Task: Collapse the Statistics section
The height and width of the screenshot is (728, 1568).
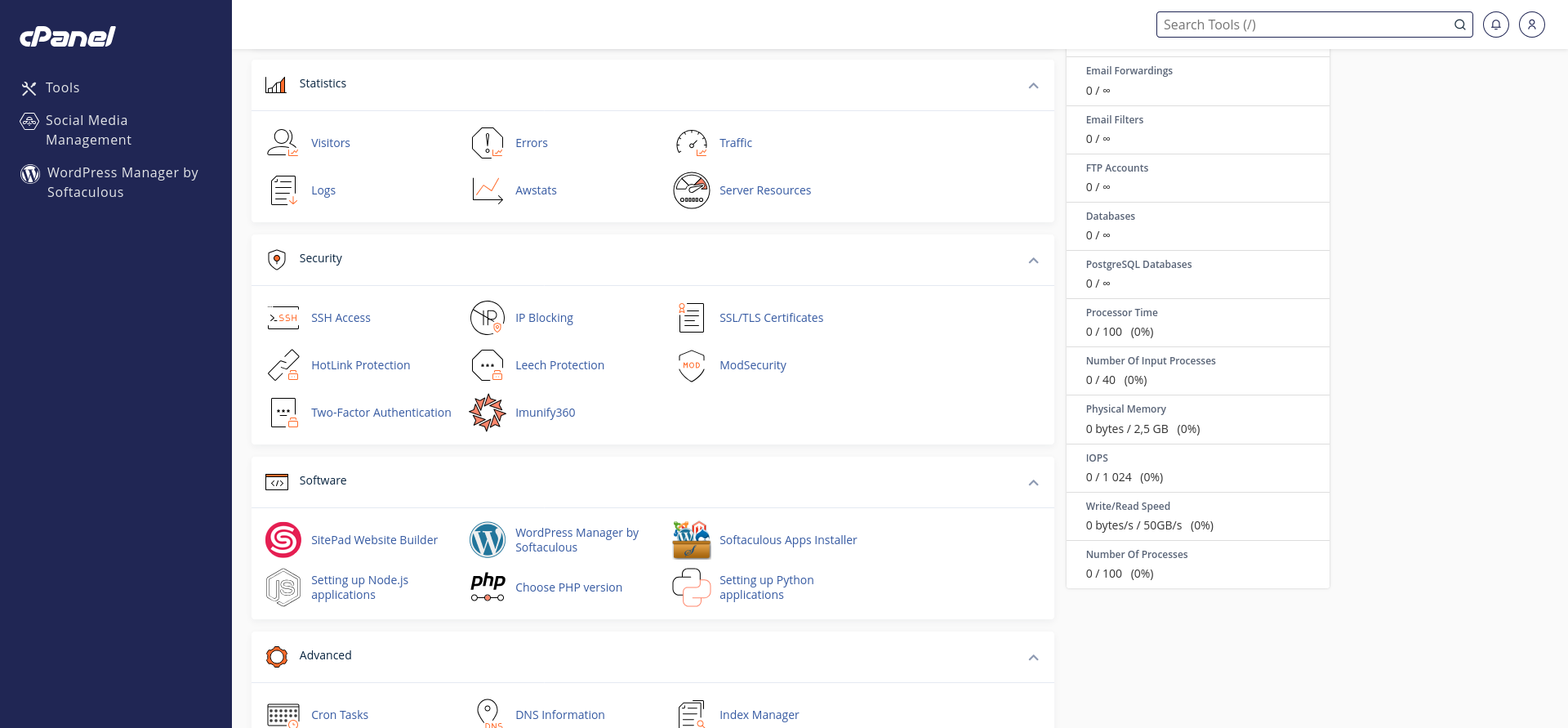Action: (1033, 86)
